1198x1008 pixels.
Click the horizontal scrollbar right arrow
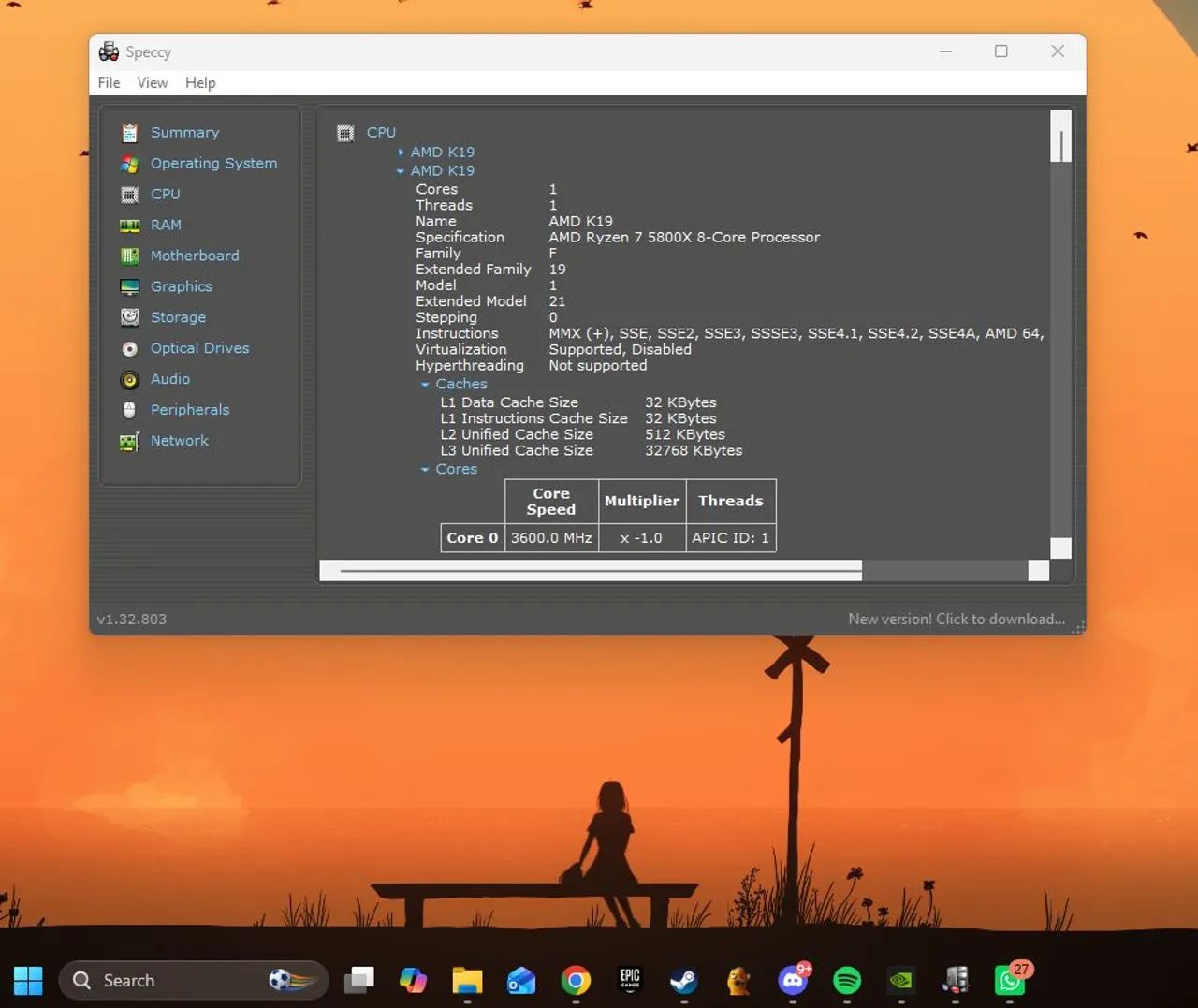(1039, 570)
